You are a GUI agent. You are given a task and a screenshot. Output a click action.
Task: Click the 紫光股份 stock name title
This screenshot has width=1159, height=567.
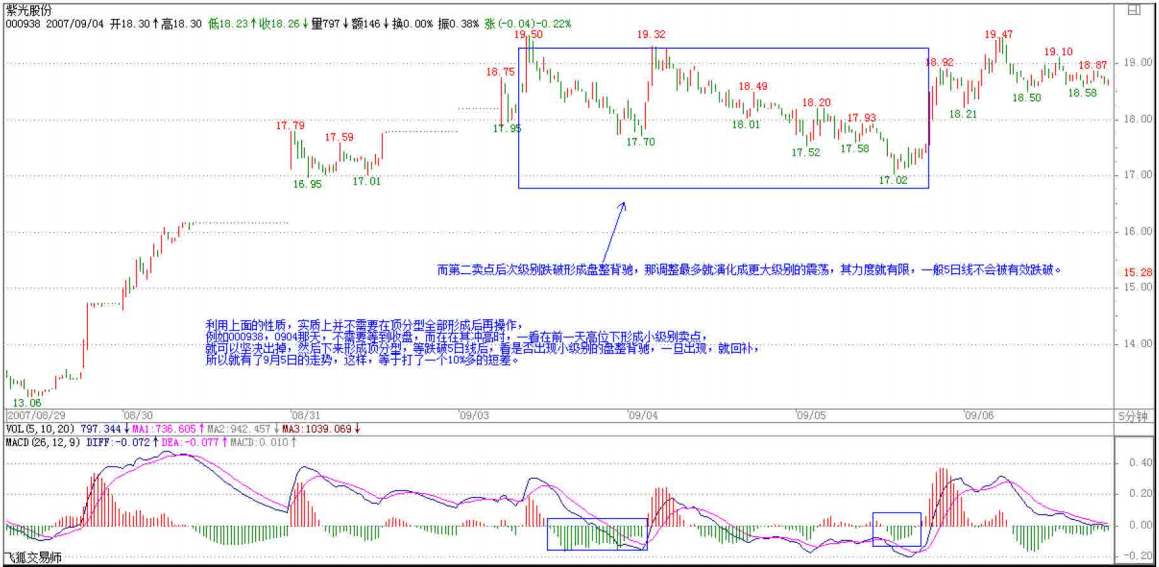pos(29,9)
